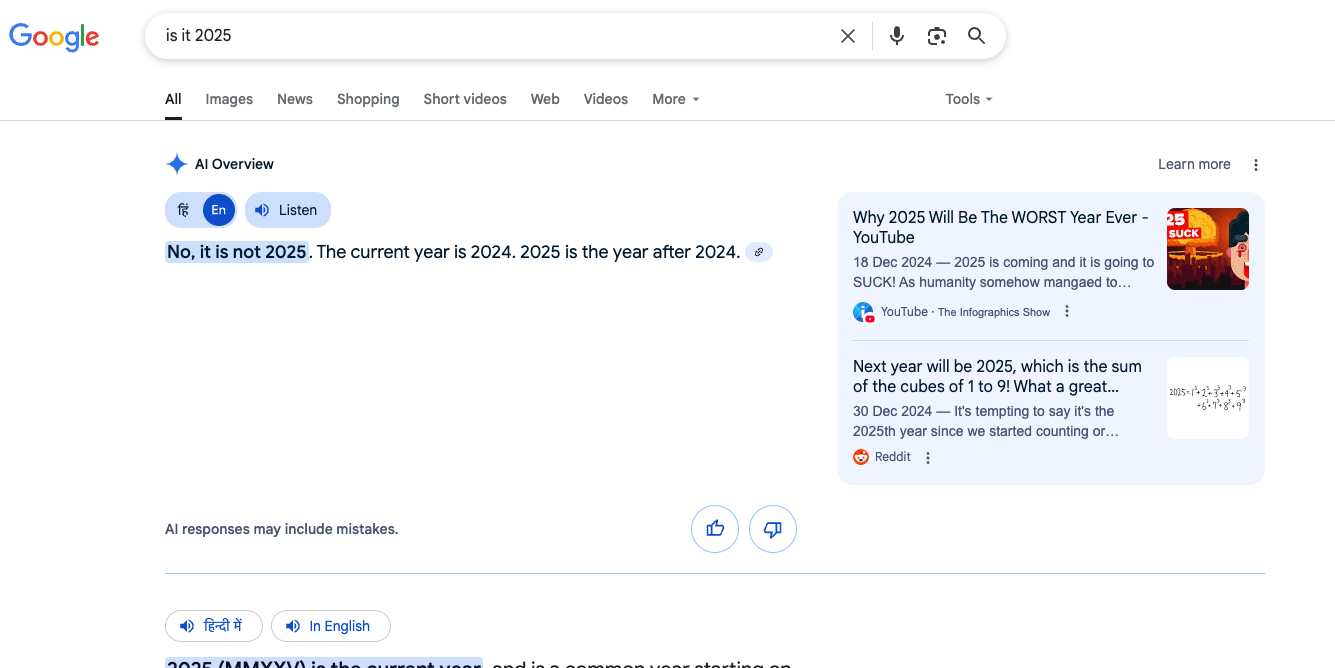Open the Tools dropdown
This screenshot has height=668, width=1335.
click(x=969, y=99)
